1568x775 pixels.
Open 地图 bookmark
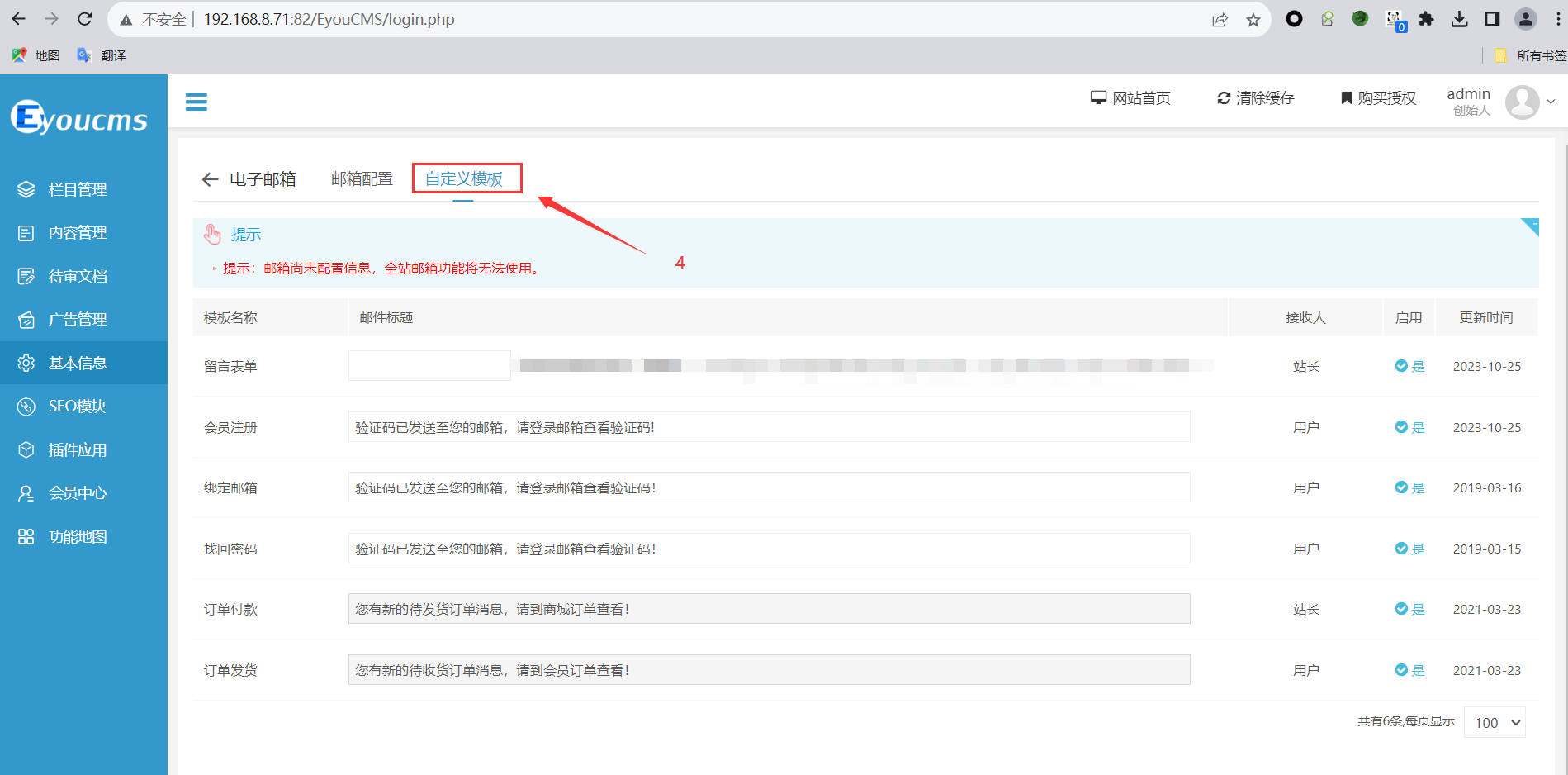point(36,55)
